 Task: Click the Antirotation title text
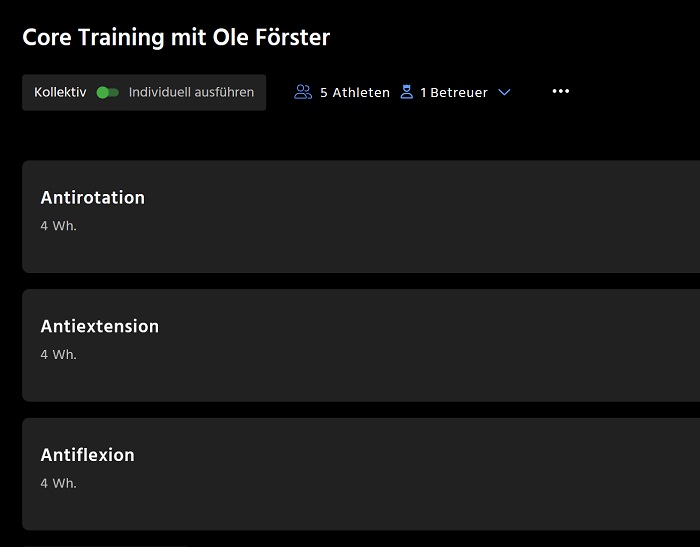(93, 198)
